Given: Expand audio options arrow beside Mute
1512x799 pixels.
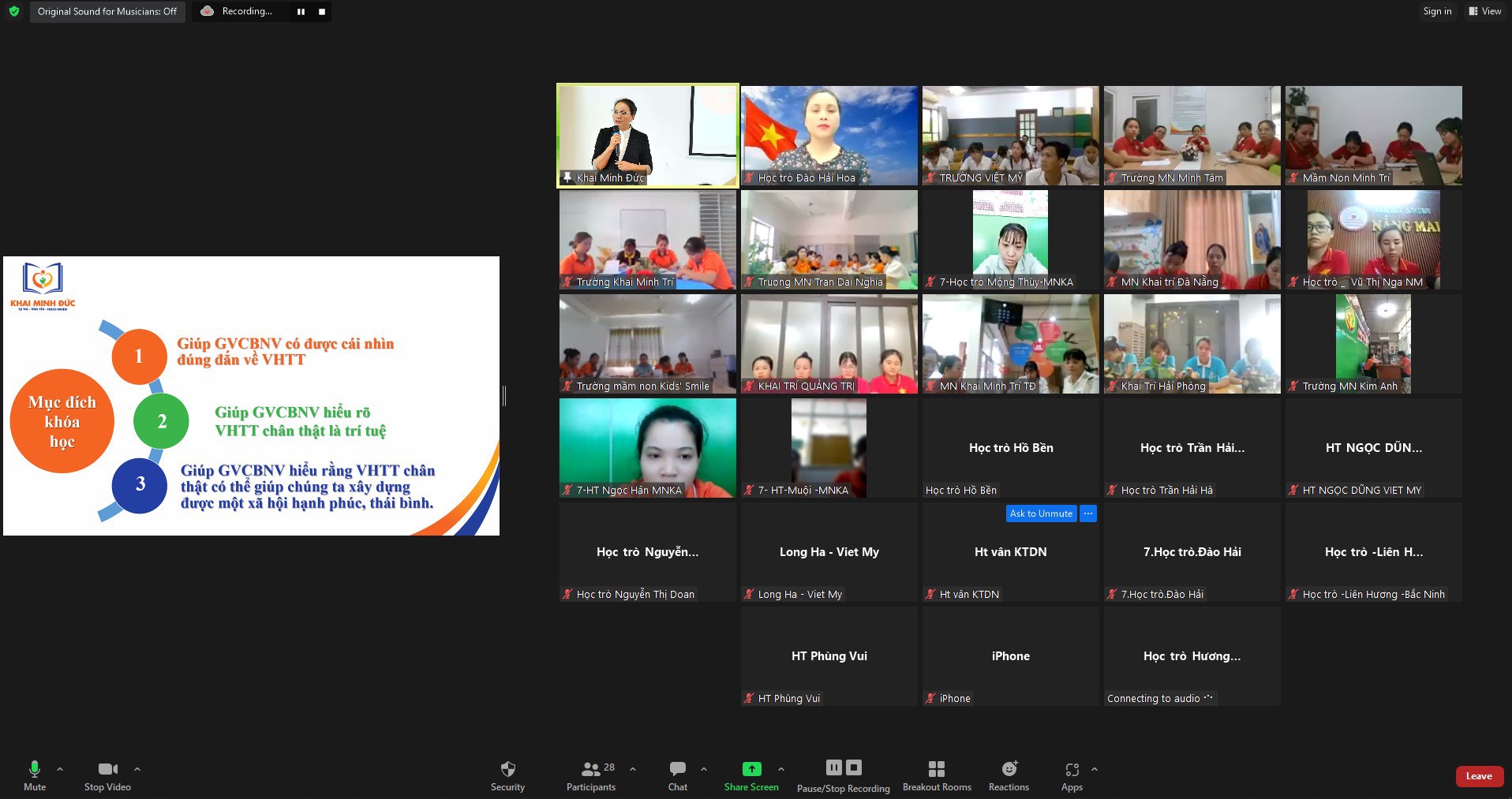Looking at the screenshot, I should 60,768.
